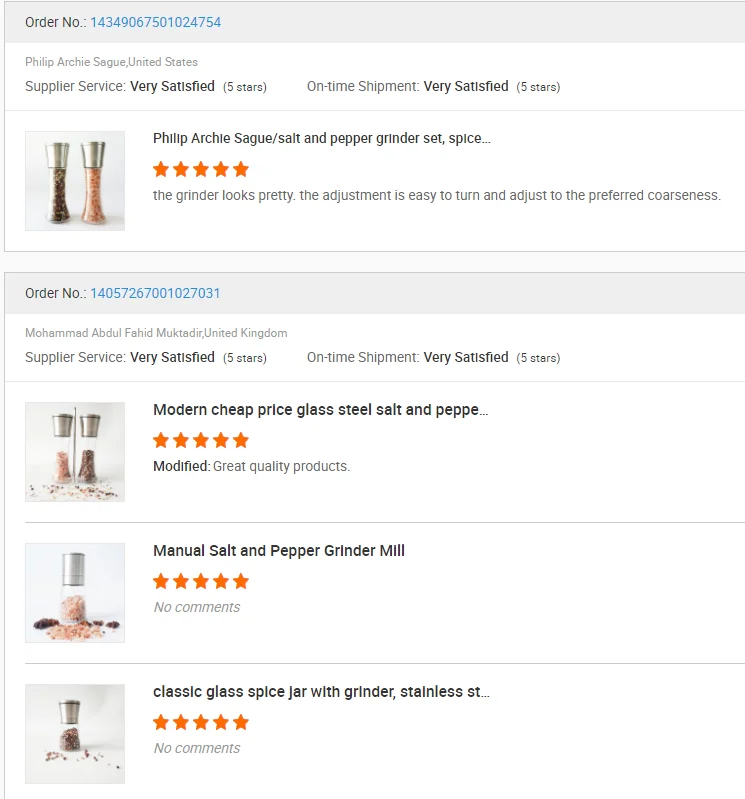Click star rating under classic glass spice jar
This screenshot has height=799, width=745.
pos(200,722)
